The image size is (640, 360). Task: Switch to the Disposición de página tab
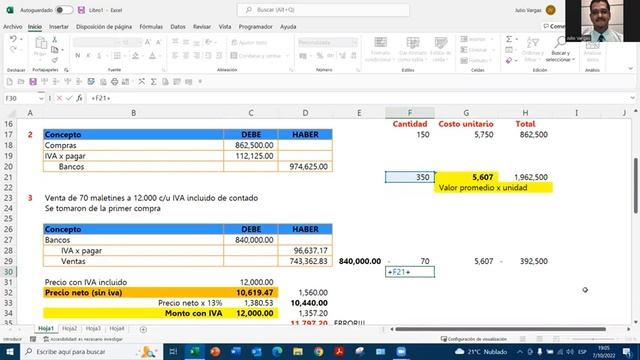coord(104,27)
